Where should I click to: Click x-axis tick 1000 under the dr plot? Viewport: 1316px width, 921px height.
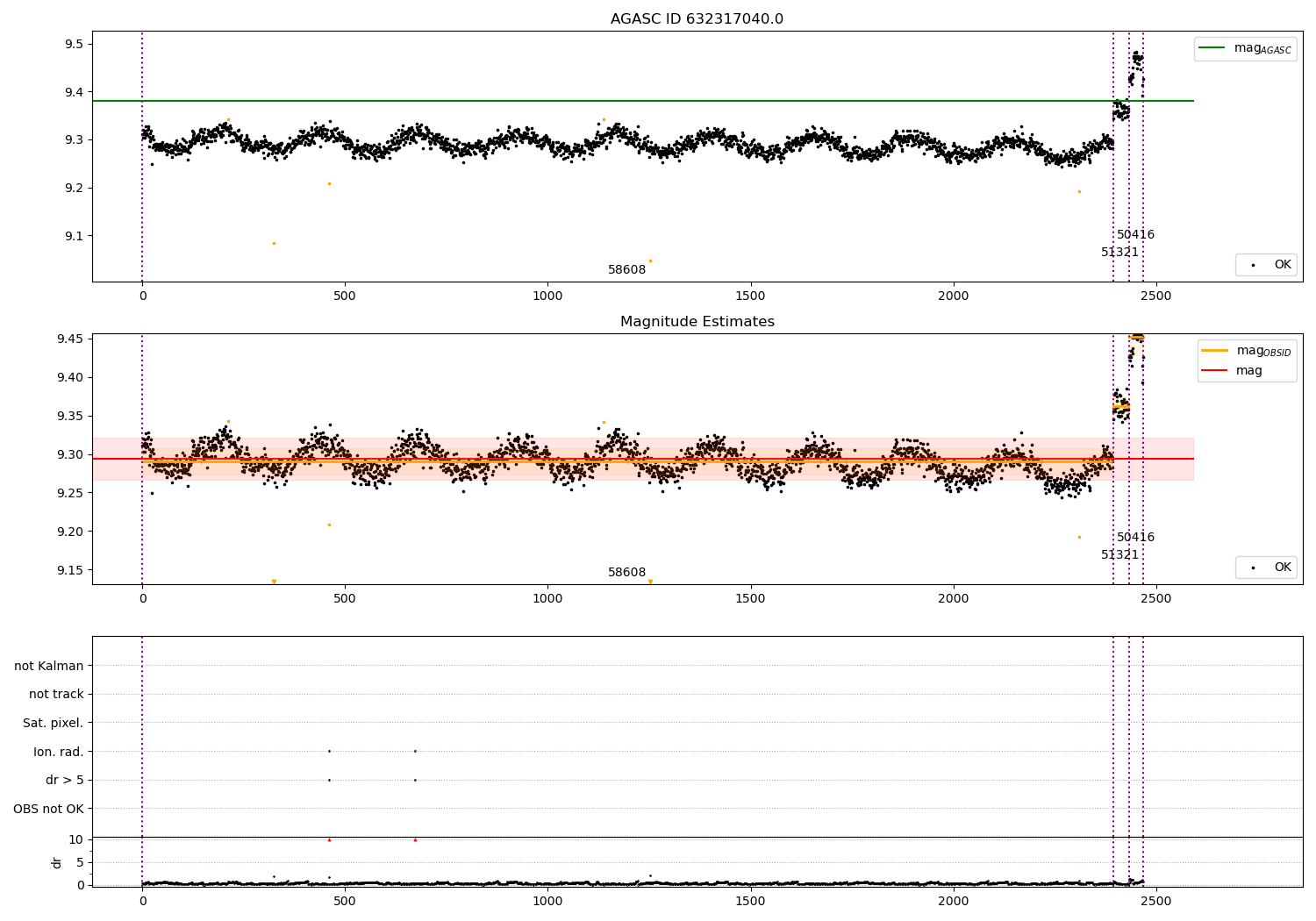(x=547, y=901)
